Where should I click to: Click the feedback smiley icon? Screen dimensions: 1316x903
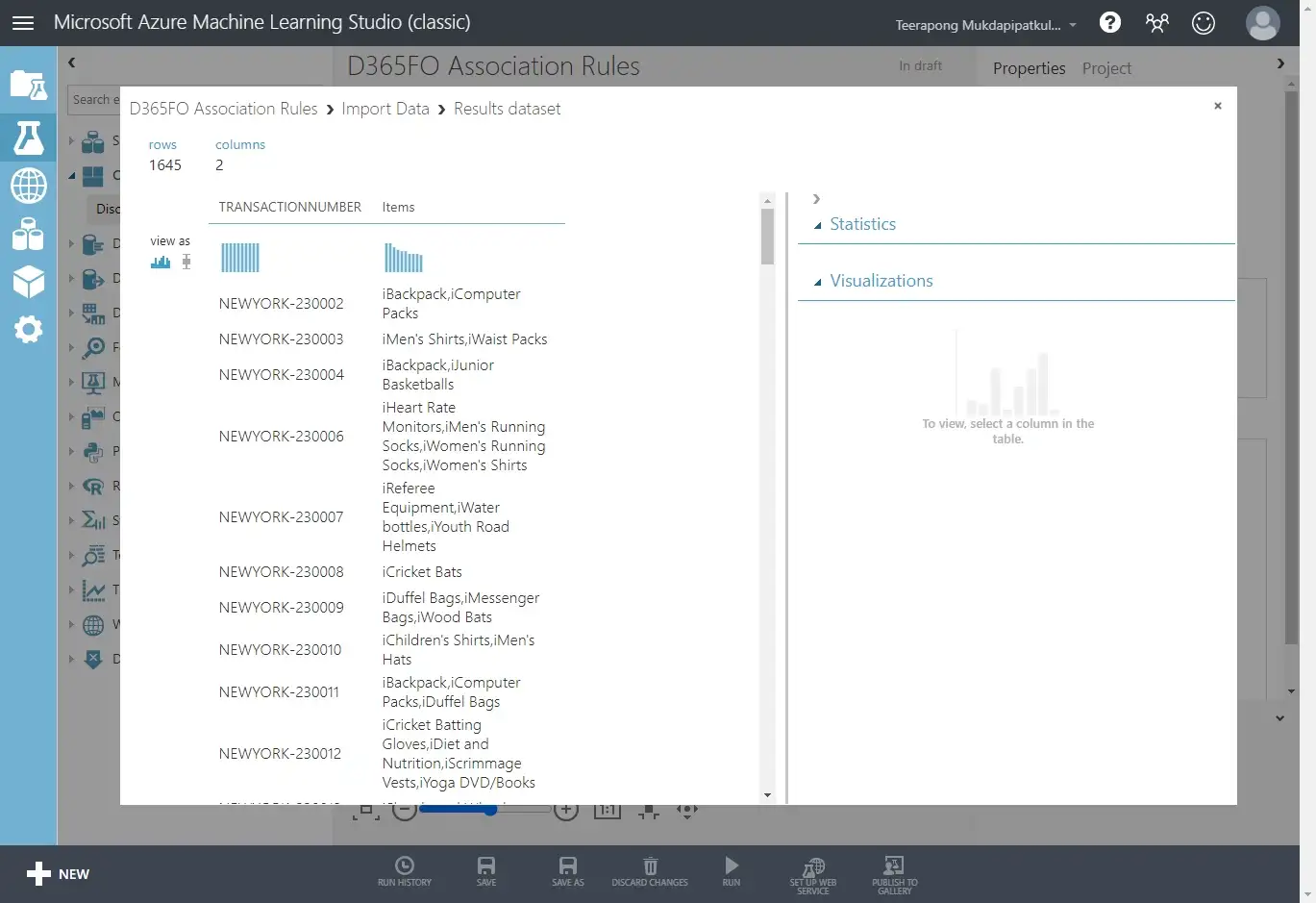point(1204,22)
